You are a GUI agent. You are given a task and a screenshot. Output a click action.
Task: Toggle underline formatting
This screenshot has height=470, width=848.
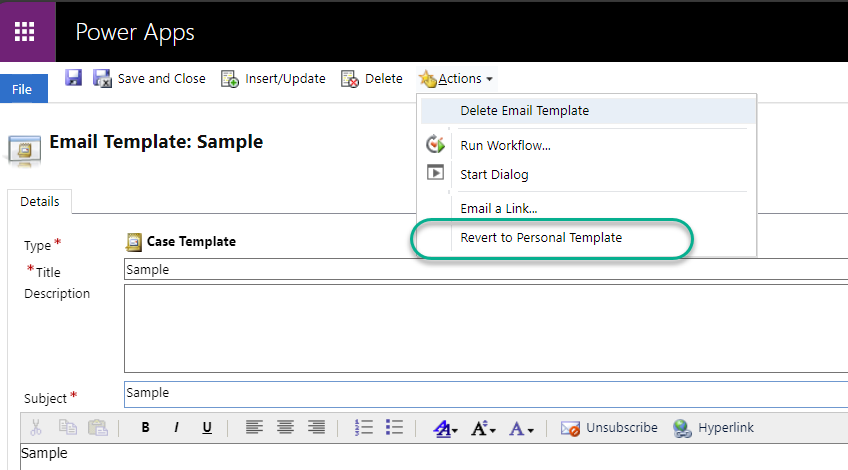207,428
